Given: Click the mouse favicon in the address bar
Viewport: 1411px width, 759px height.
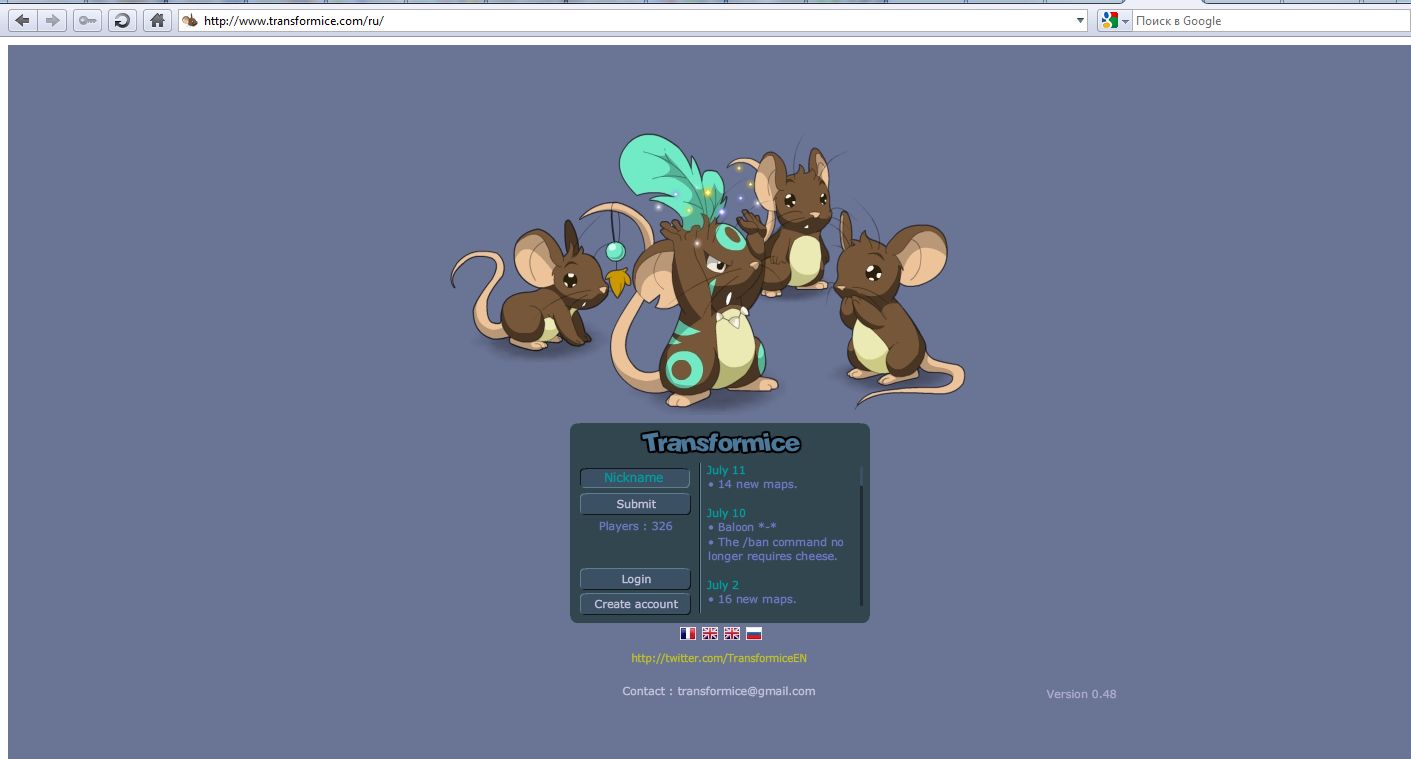Looking at the screenshot, I should pos(190,20).
